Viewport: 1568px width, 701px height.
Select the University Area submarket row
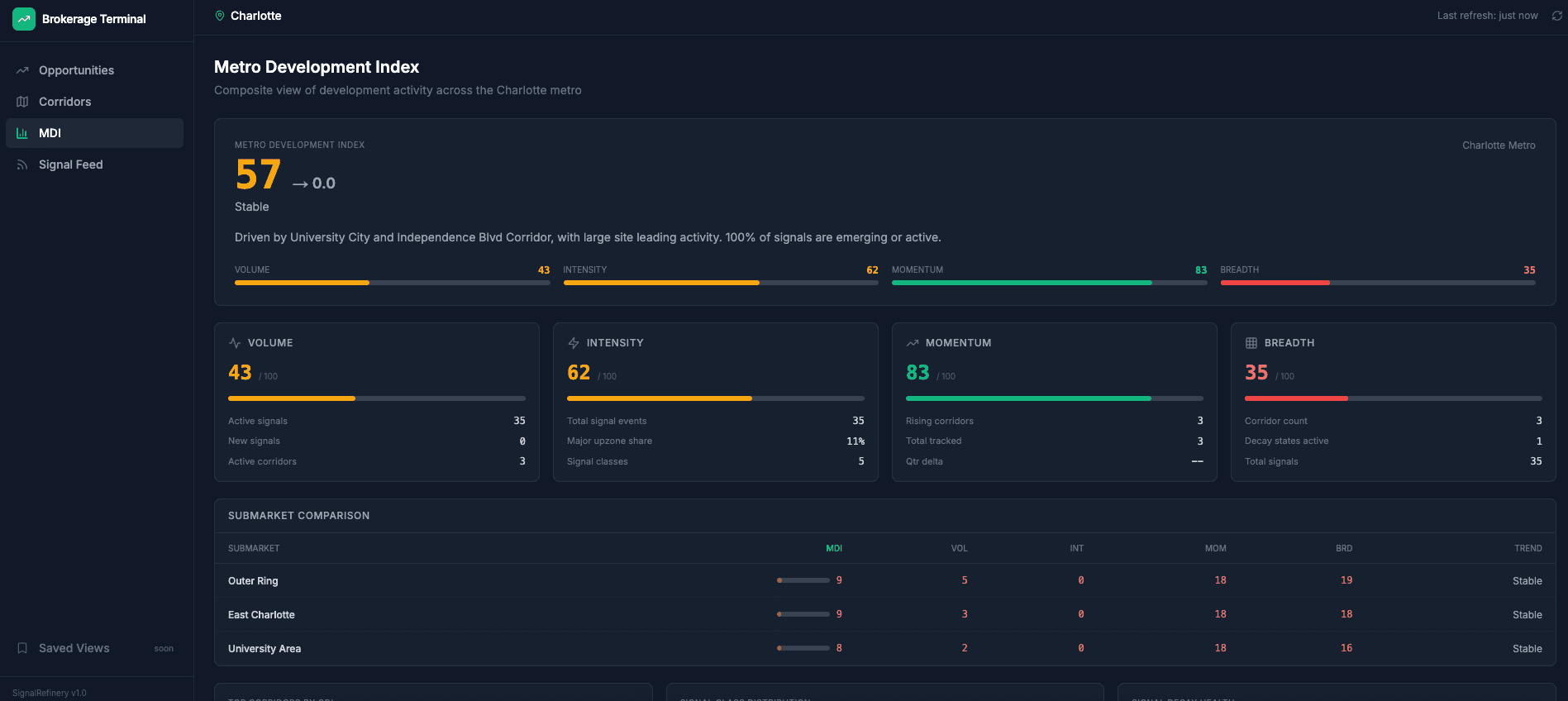click(884, 648)
